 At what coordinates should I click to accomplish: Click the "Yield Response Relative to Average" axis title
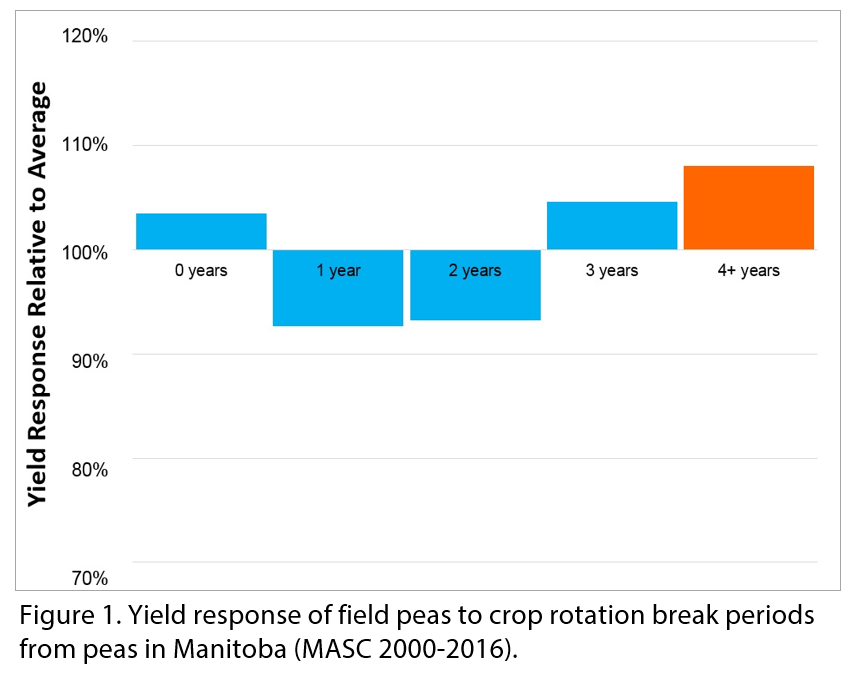click(x=37, y=295)
